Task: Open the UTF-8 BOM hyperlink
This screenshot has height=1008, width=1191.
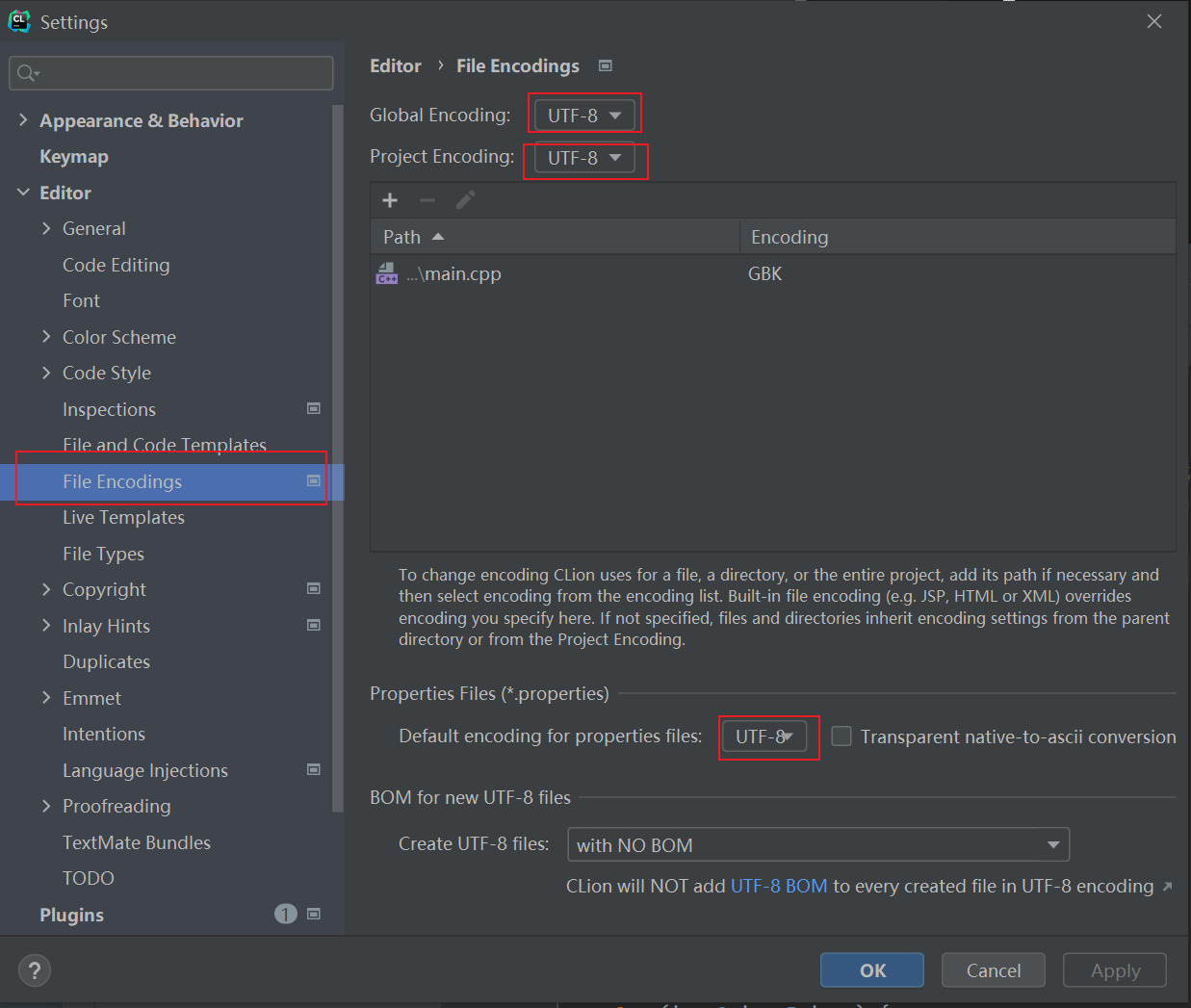Action: 779,886
